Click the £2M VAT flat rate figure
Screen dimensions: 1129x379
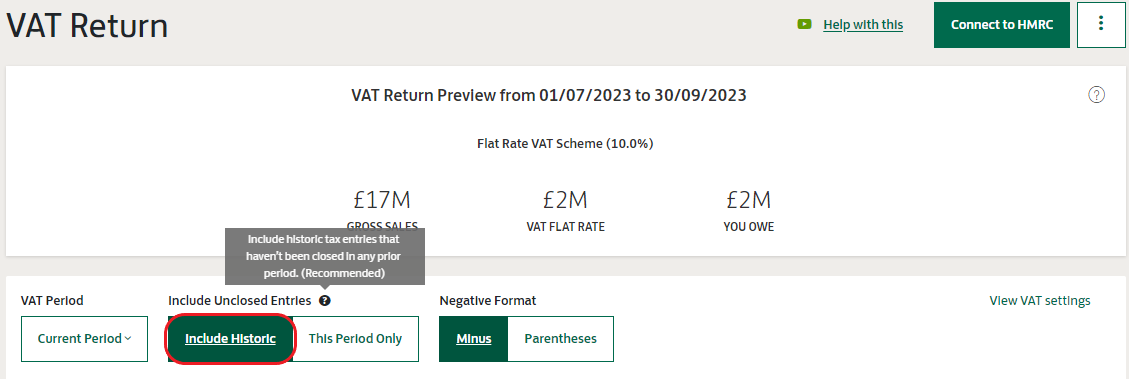click(565, 200)
